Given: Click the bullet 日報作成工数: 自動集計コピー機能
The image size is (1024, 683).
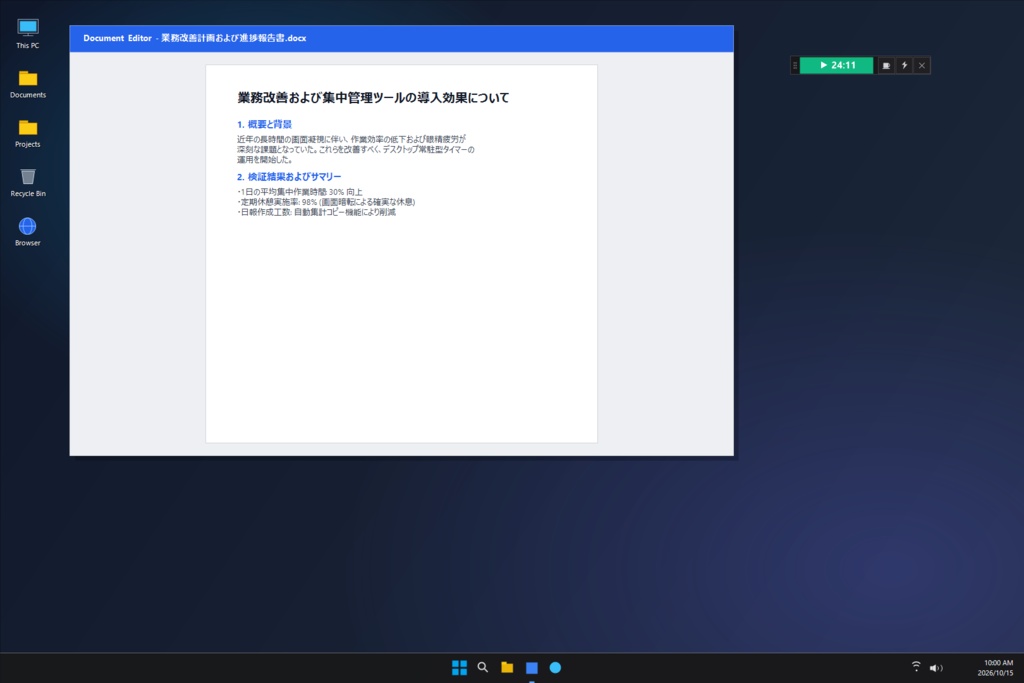Looking at the screenshot, I should tap(316, 212).
